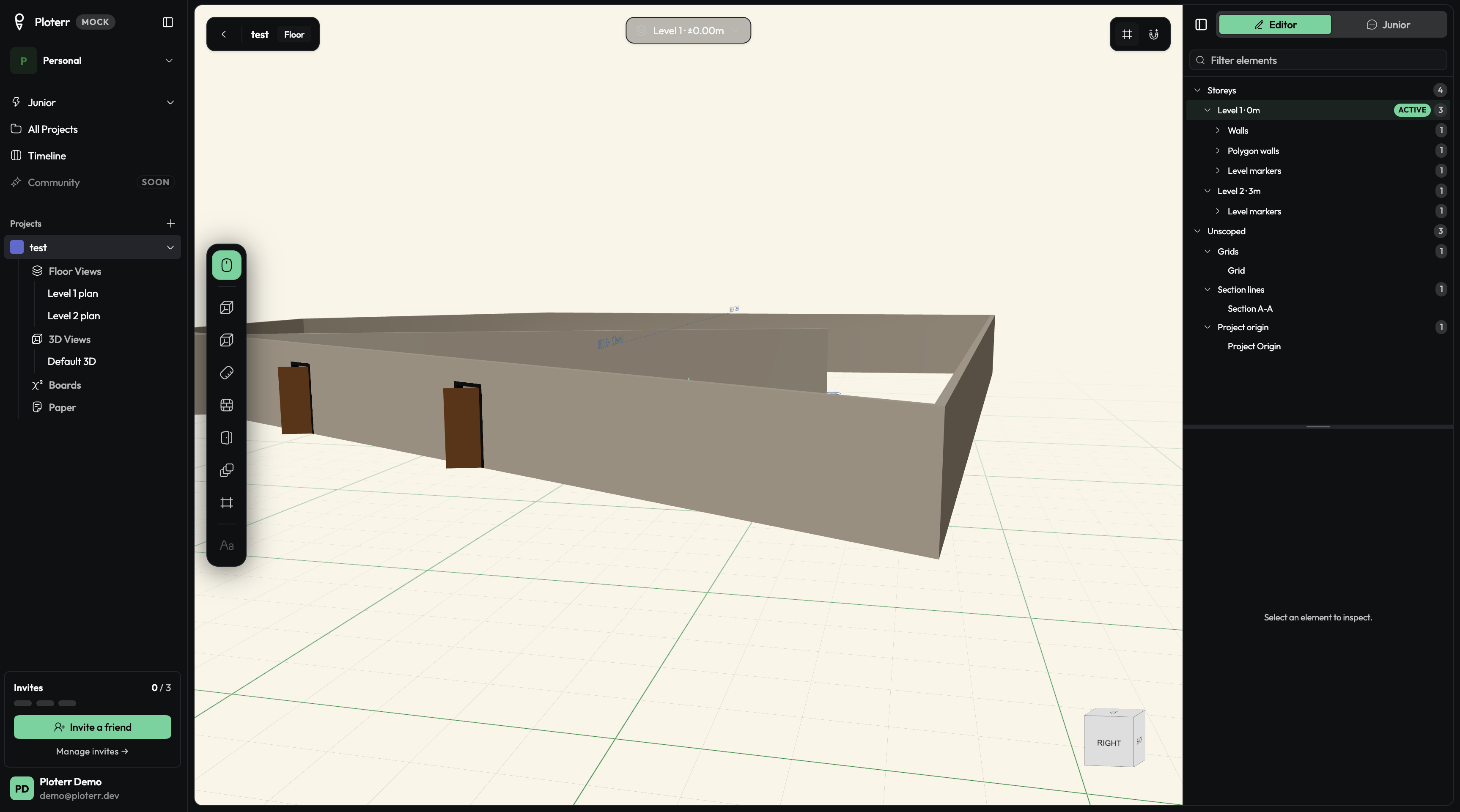Collapse the Grids node
The width and height of the screenshot is (1460, 812).
(x=1207, y=252)
